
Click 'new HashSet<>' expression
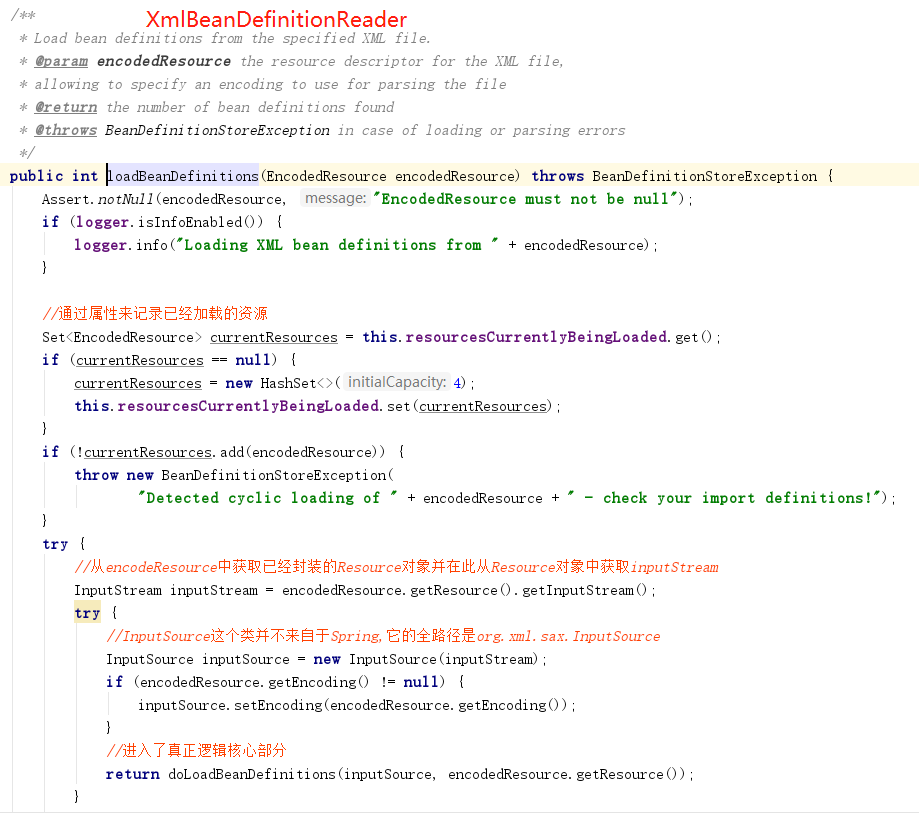[279, 383]
